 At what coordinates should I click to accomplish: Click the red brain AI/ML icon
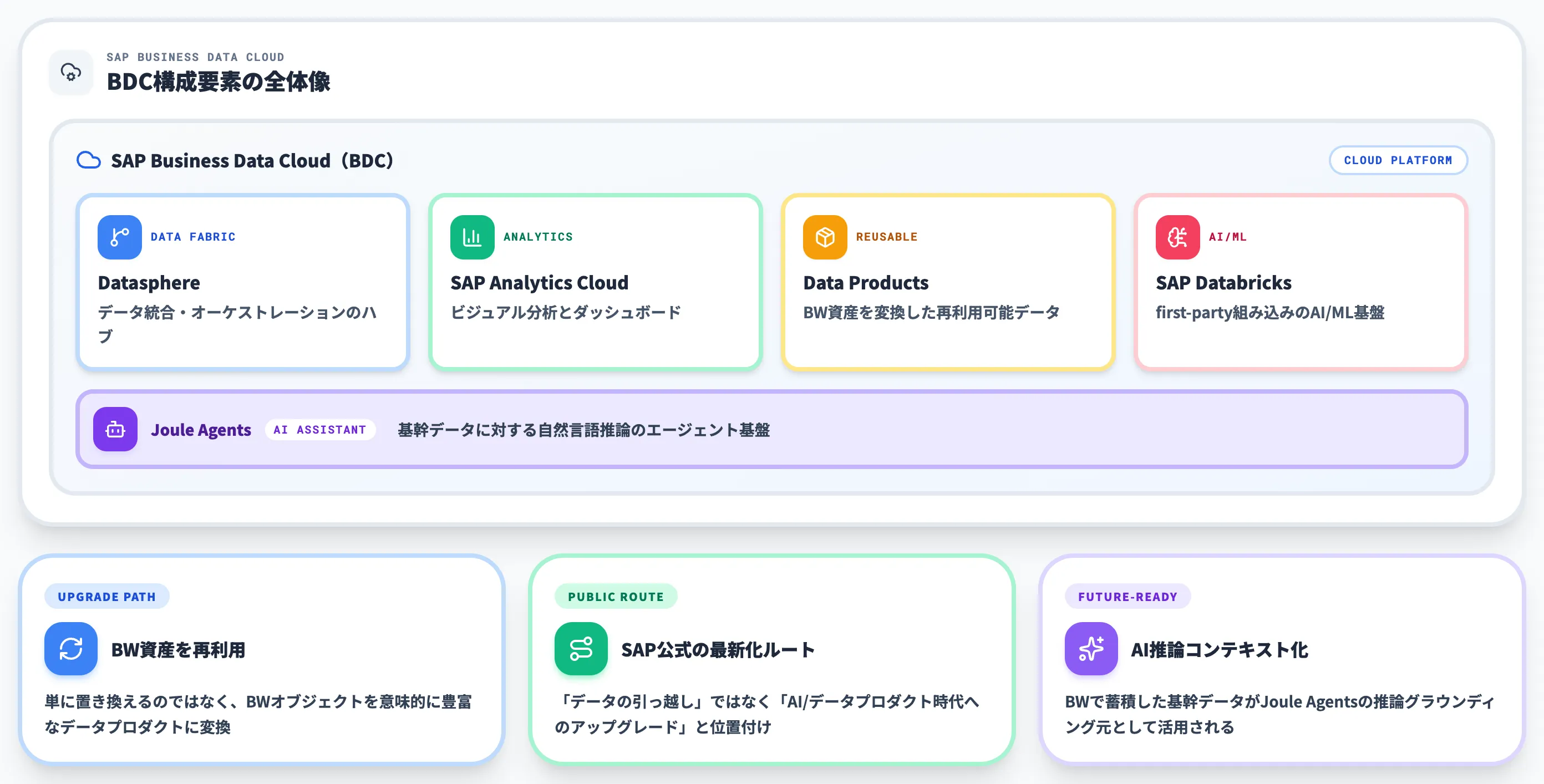tap(1177, 237)
